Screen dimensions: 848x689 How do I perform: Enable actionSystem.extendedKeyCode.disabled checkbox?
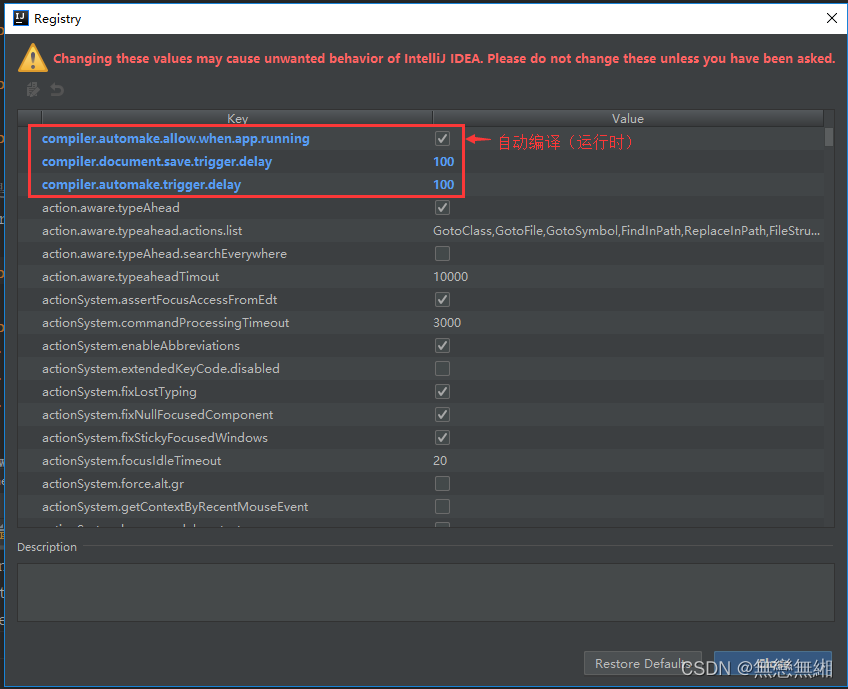pos(442,368)
